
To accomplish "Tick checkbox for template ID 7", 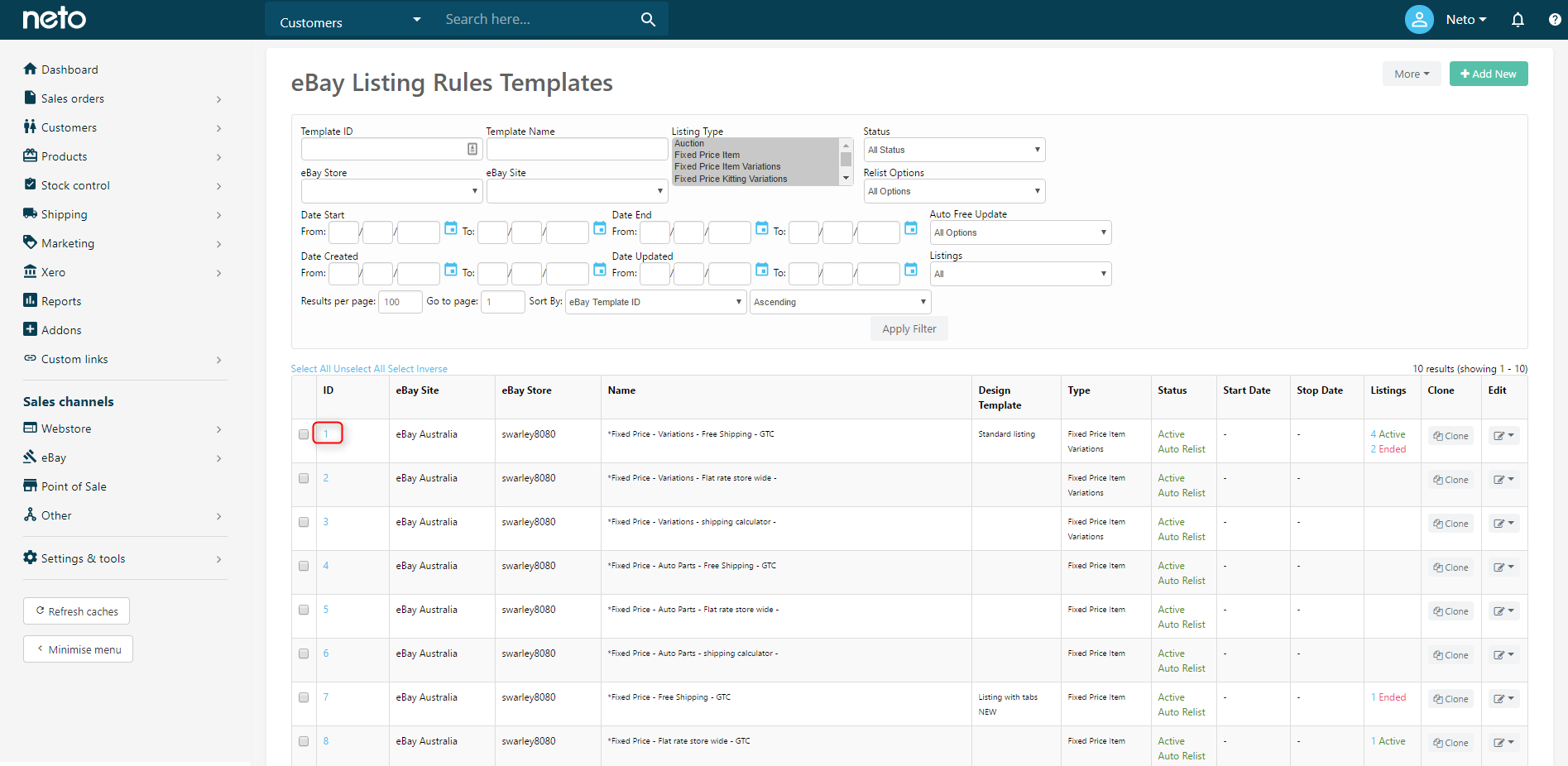I will [x=304, y=697].
